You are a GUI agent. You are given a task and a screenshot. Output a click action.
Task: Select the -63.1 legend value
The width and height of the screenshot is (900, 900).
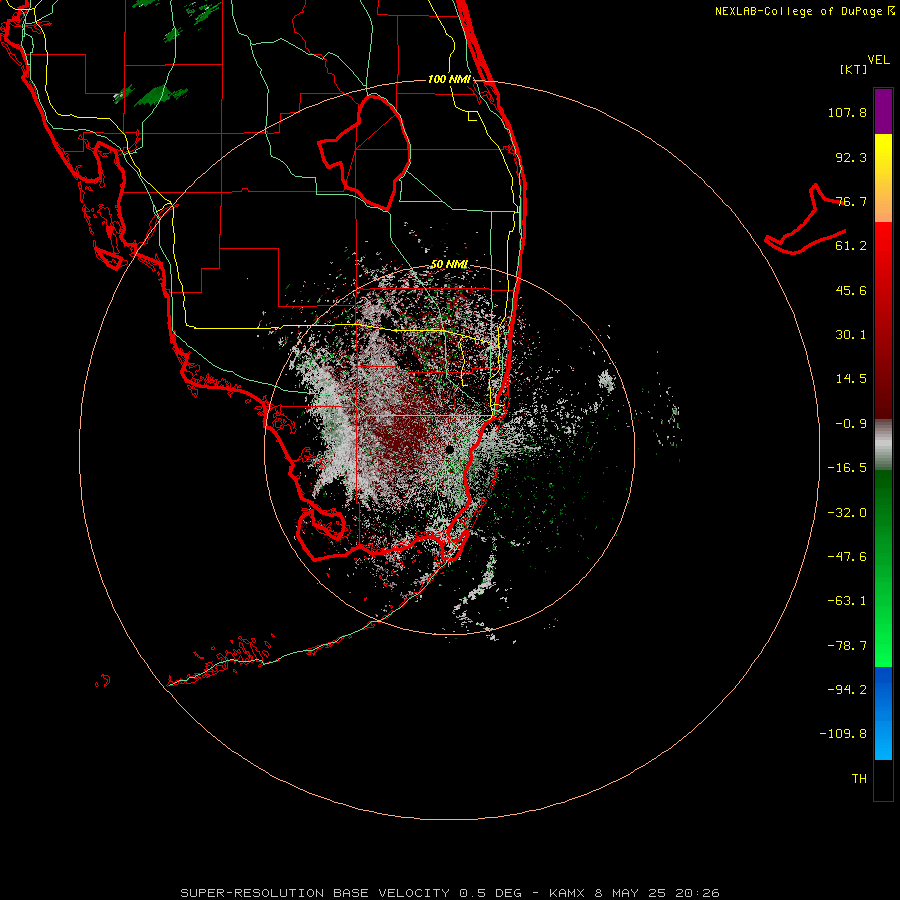(x=847, y=601)
